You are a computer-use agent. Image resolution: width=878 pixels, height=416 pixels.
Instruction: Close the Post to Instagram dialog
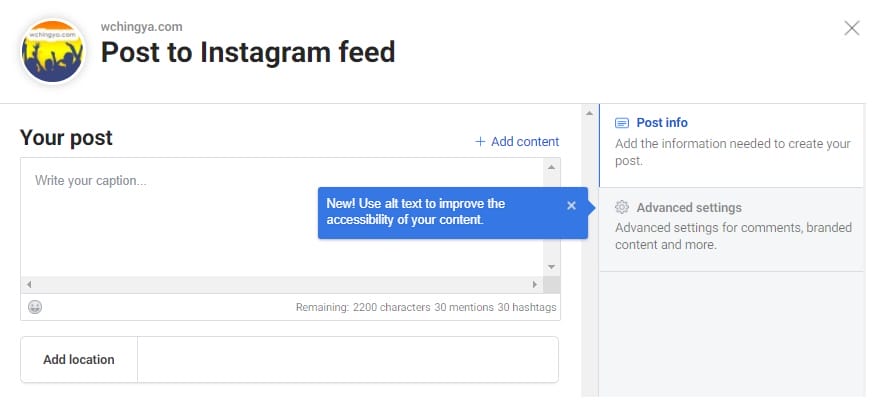(x=852, y=28)
